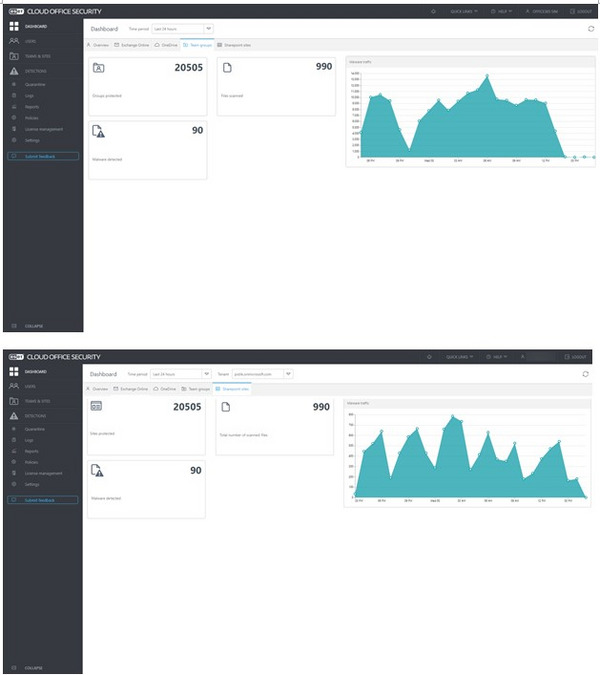Expand the Quick Links menu in the upper header
Screen dimensions: 600x675
point(462,11)
